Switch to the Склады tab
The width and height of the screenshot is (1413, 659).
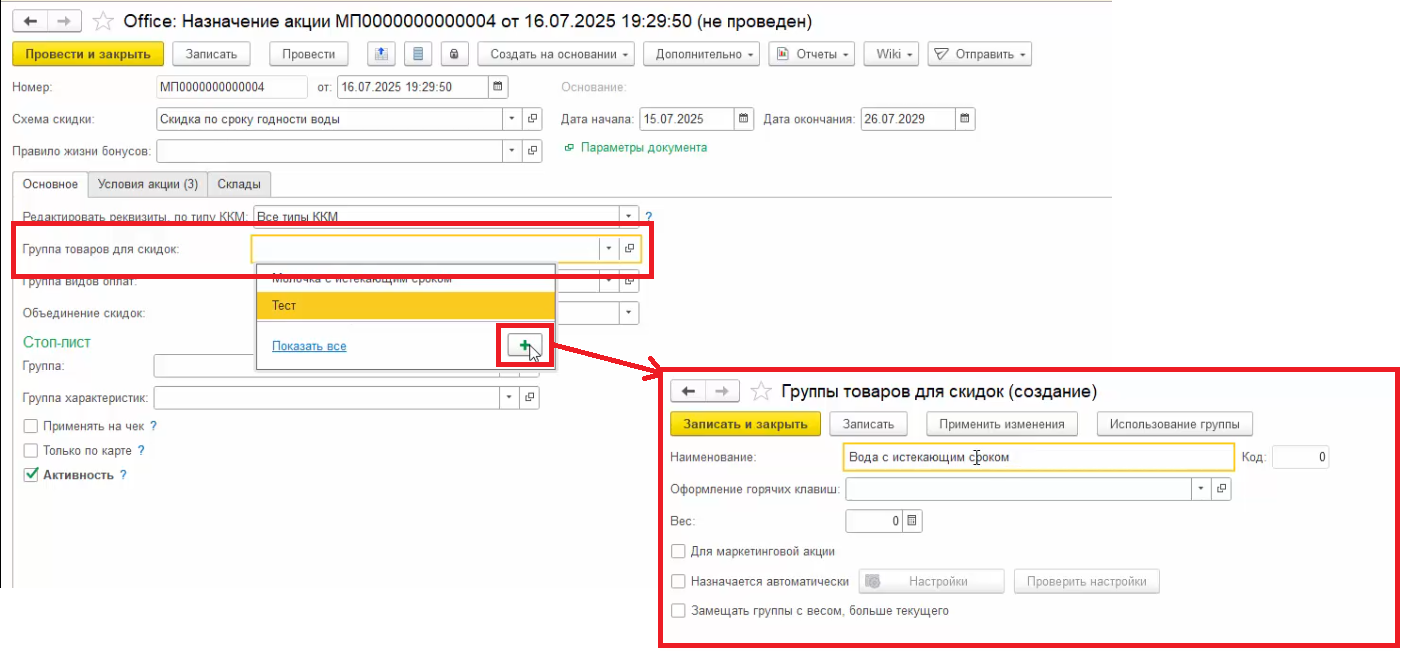239,184
